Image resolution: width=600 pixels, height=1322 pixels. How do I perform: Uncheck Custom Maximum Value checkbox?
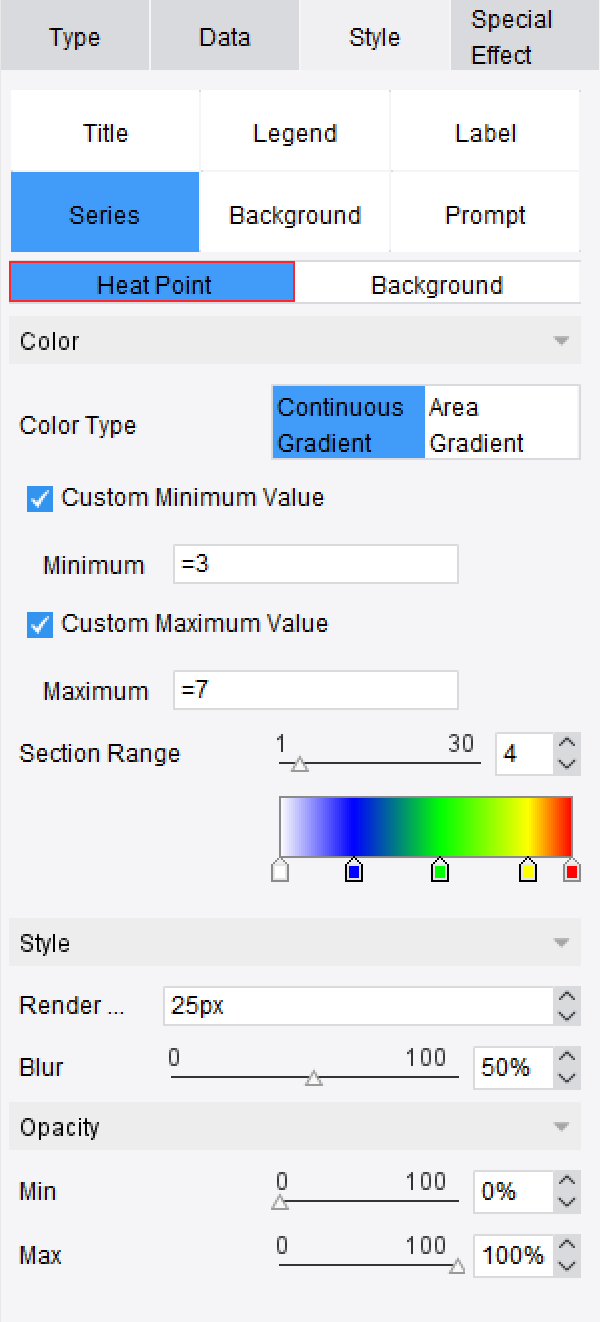40,624
